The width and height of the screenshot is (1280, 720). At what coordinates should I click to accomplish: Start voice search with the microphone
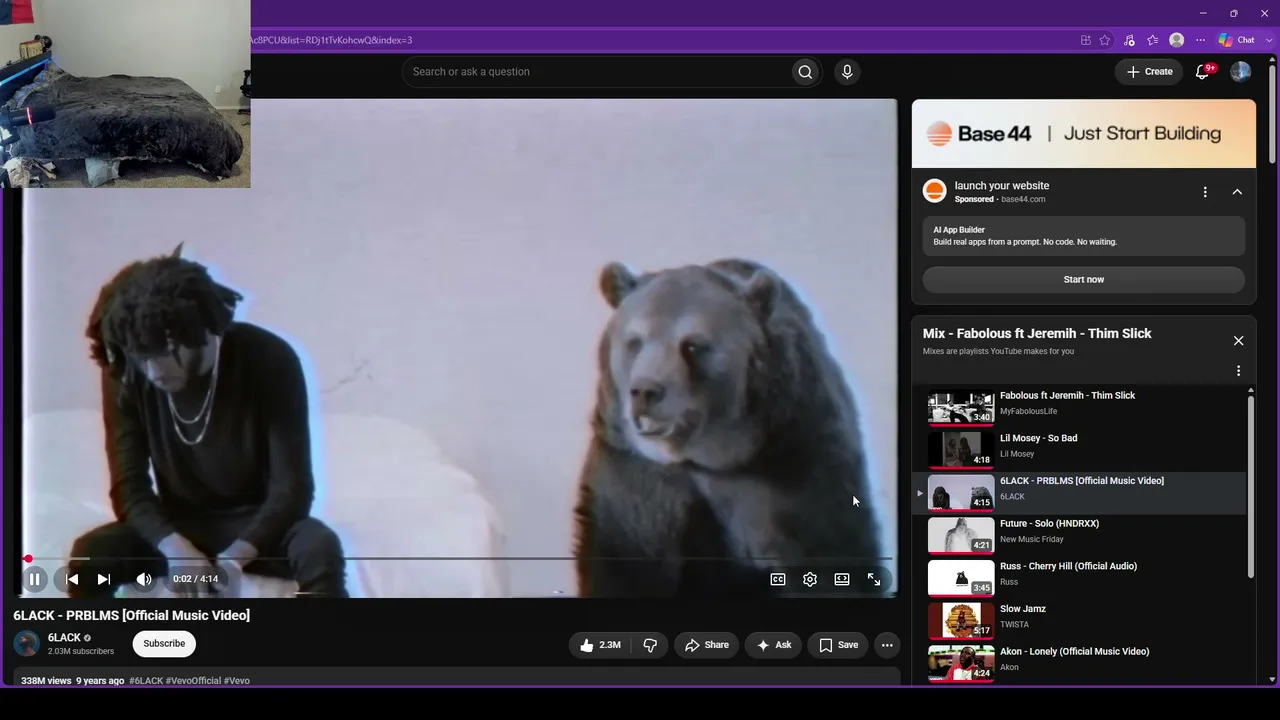847,72
